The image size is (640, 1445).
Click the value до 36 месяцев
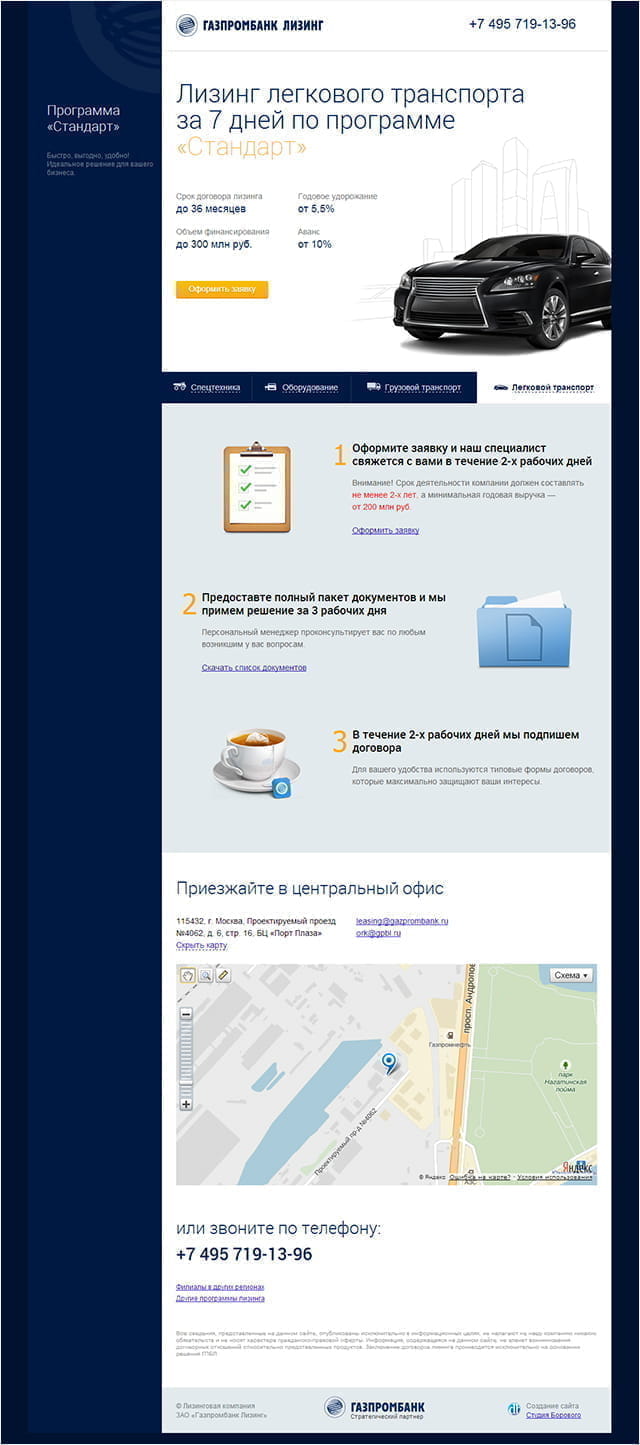click(211, 209)
